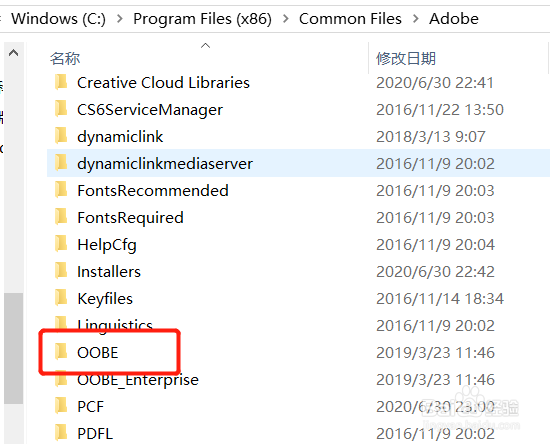550x444 pixels.
Task: Click the Creative Cloud Libraries folder icon
Action: [x=61, y=82]
